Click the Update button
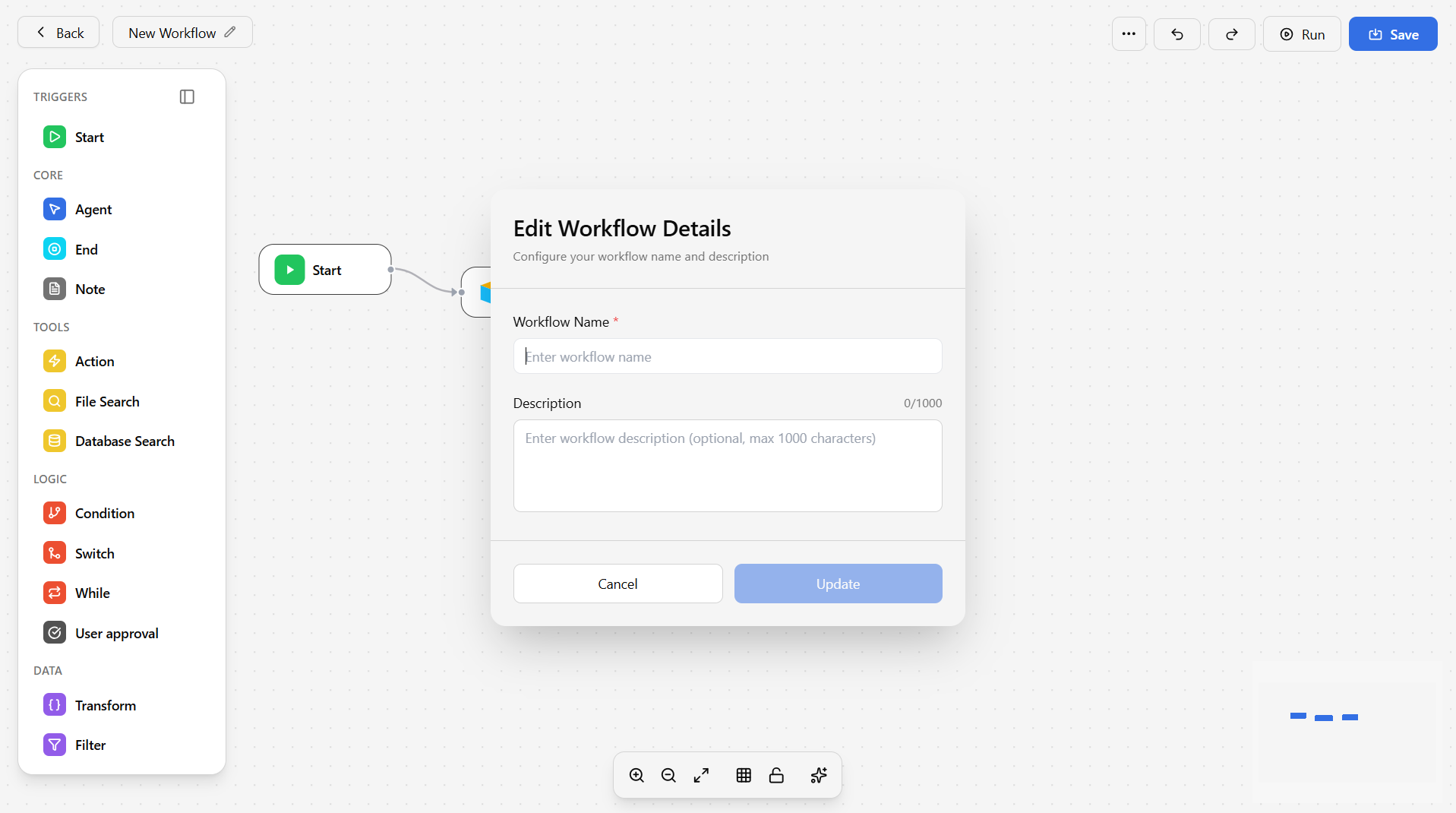The height and width of the screenshot is (813, 1456). 838,584
